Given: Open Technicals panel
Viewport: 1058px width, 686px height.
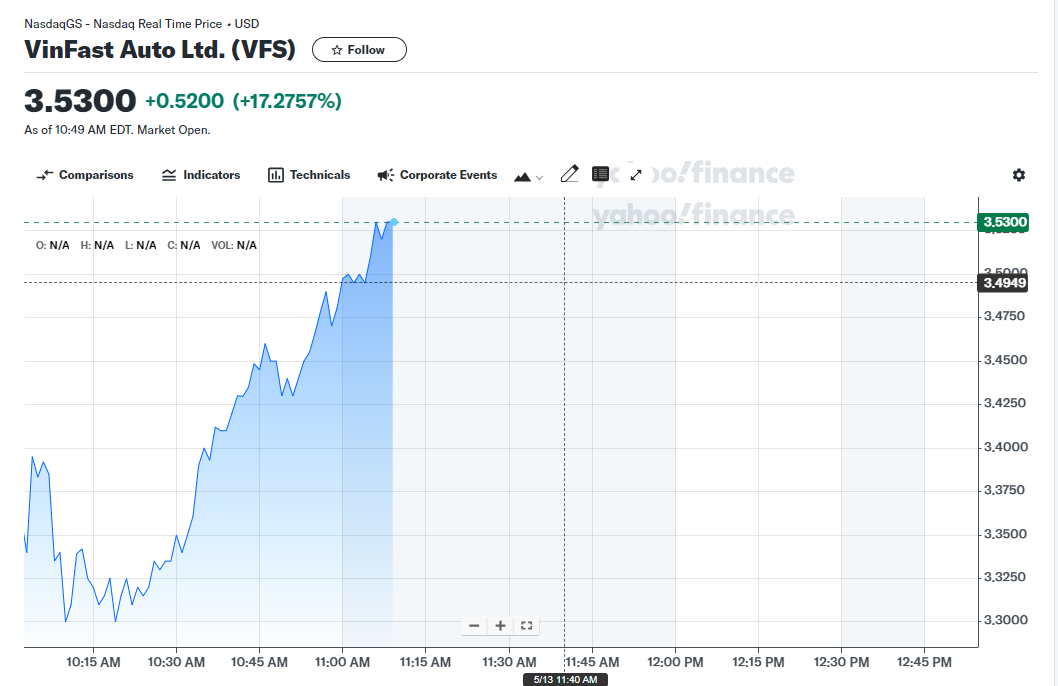Looking at the screenshot, I should tap(309, 175).
